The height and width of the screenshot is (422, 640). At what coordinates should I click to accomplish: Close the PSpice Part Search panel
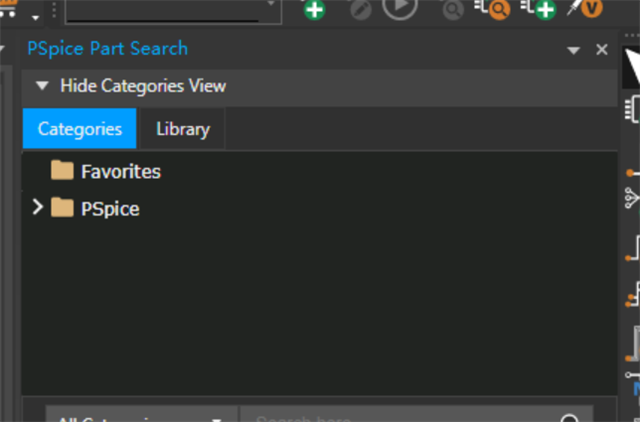pos(602,50)
